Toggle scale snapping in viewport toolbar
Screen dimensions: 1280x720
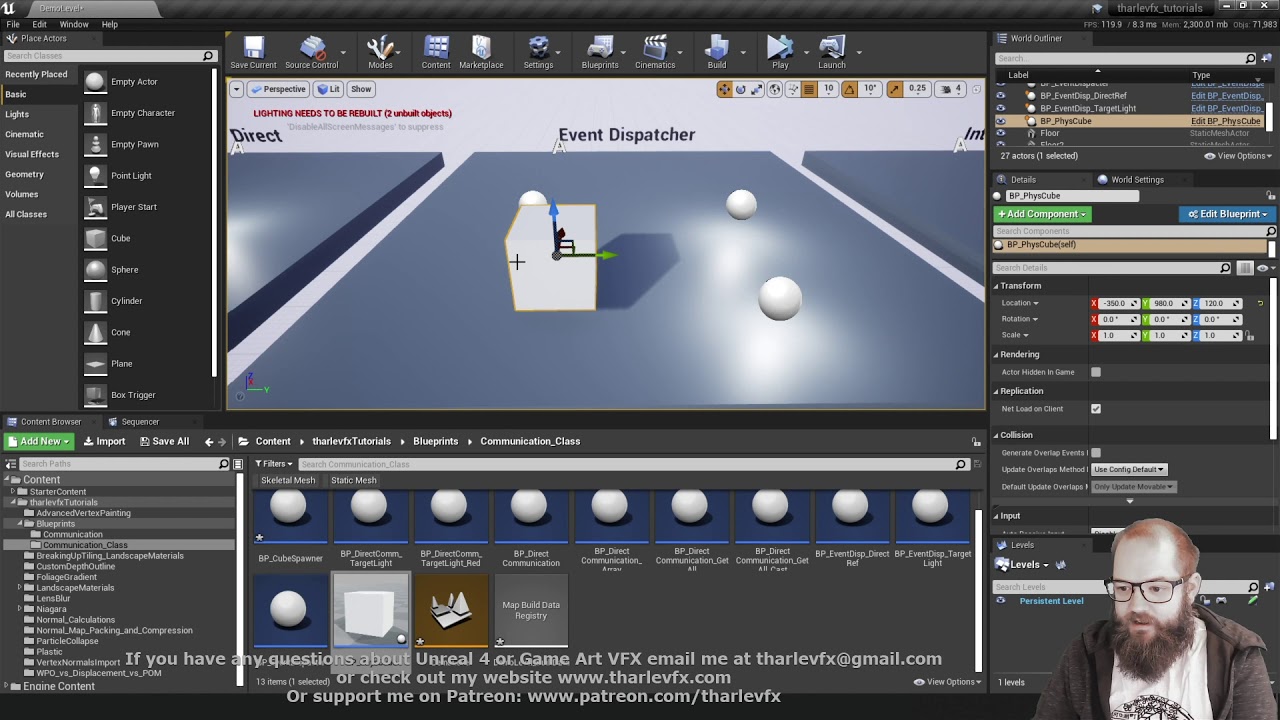(x=894, y=89)
